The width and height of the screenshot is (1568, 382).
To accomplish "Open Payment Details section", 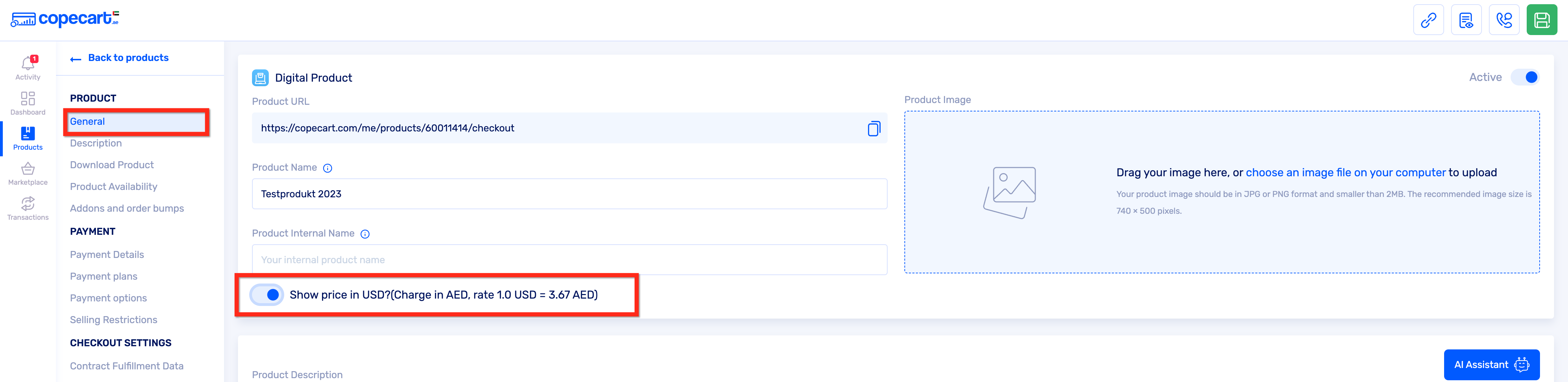I will (x=107, y=255).
